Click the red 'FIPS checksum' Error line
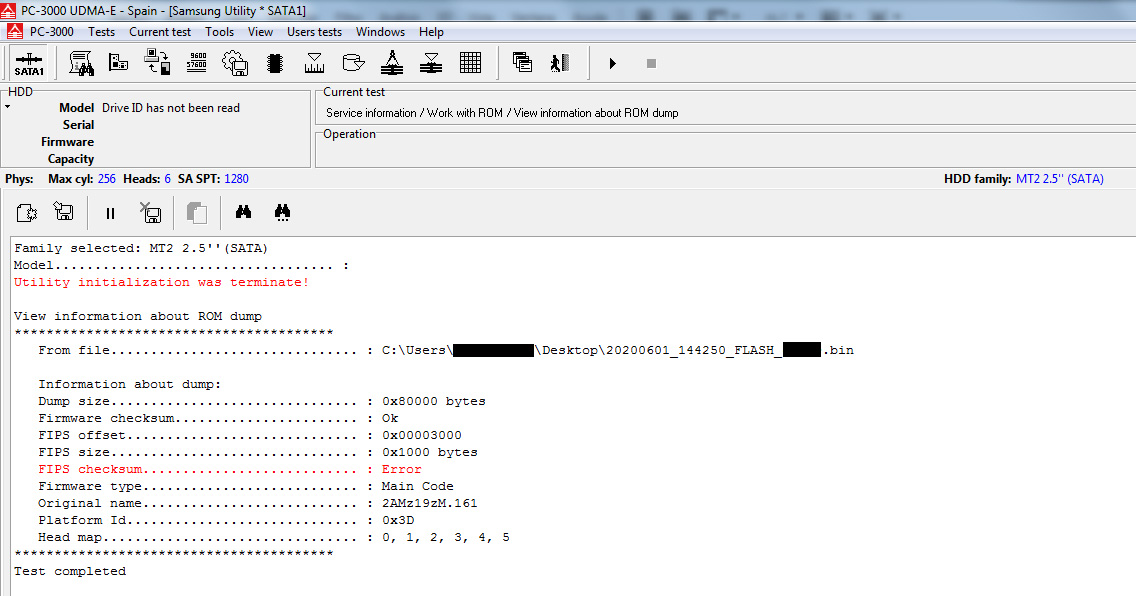1136x596 pixels. 230,469
